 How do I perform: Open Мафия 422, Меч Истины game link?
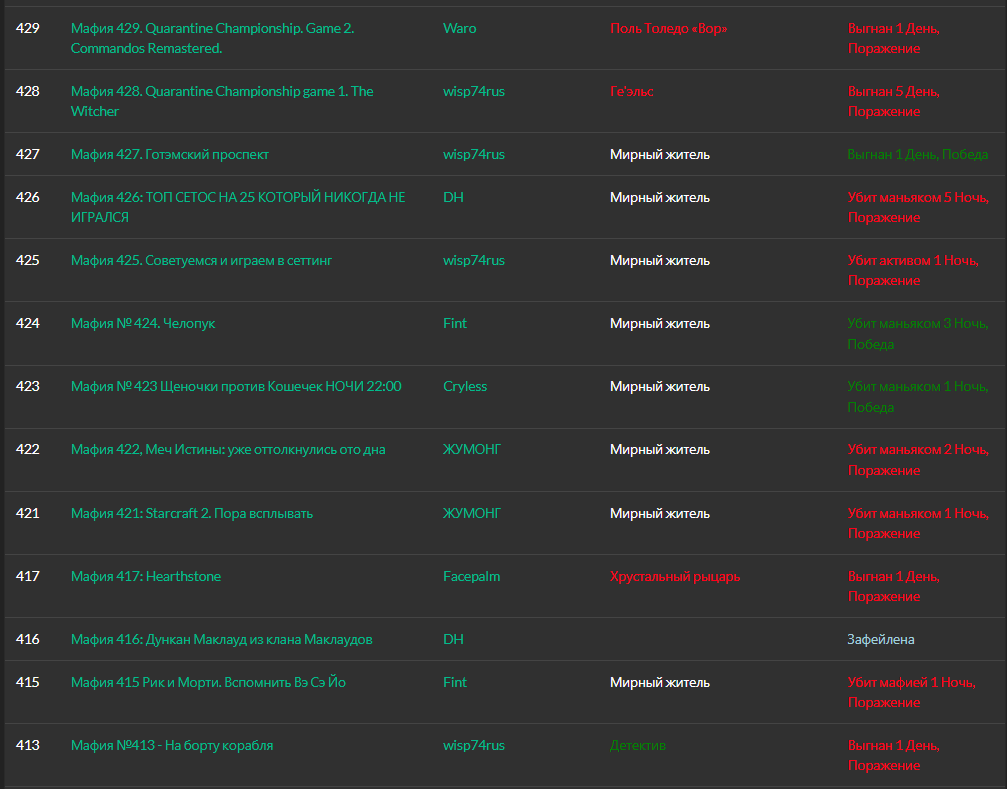point(228,450)
